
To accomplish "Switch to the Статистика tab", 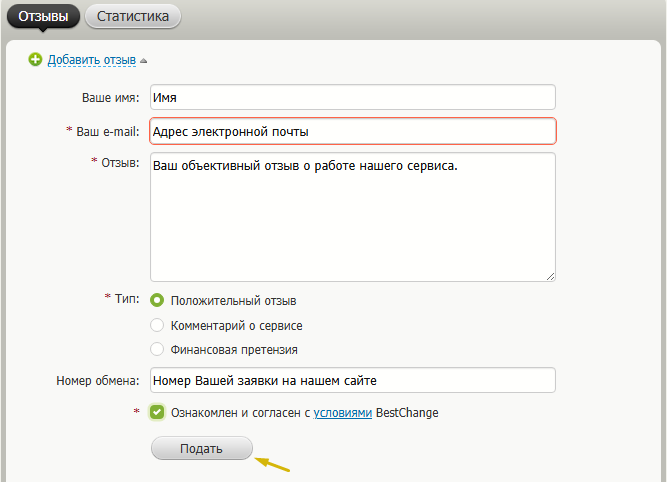I will click(x=132, y=16).
